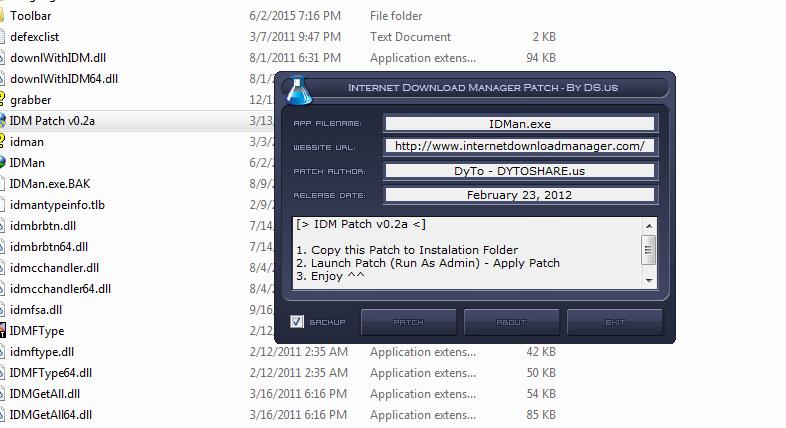The height and width of the screenshot is (428, 786).
Task: Select the downlWithIDM.dll file icon
Action: [2, 58]
